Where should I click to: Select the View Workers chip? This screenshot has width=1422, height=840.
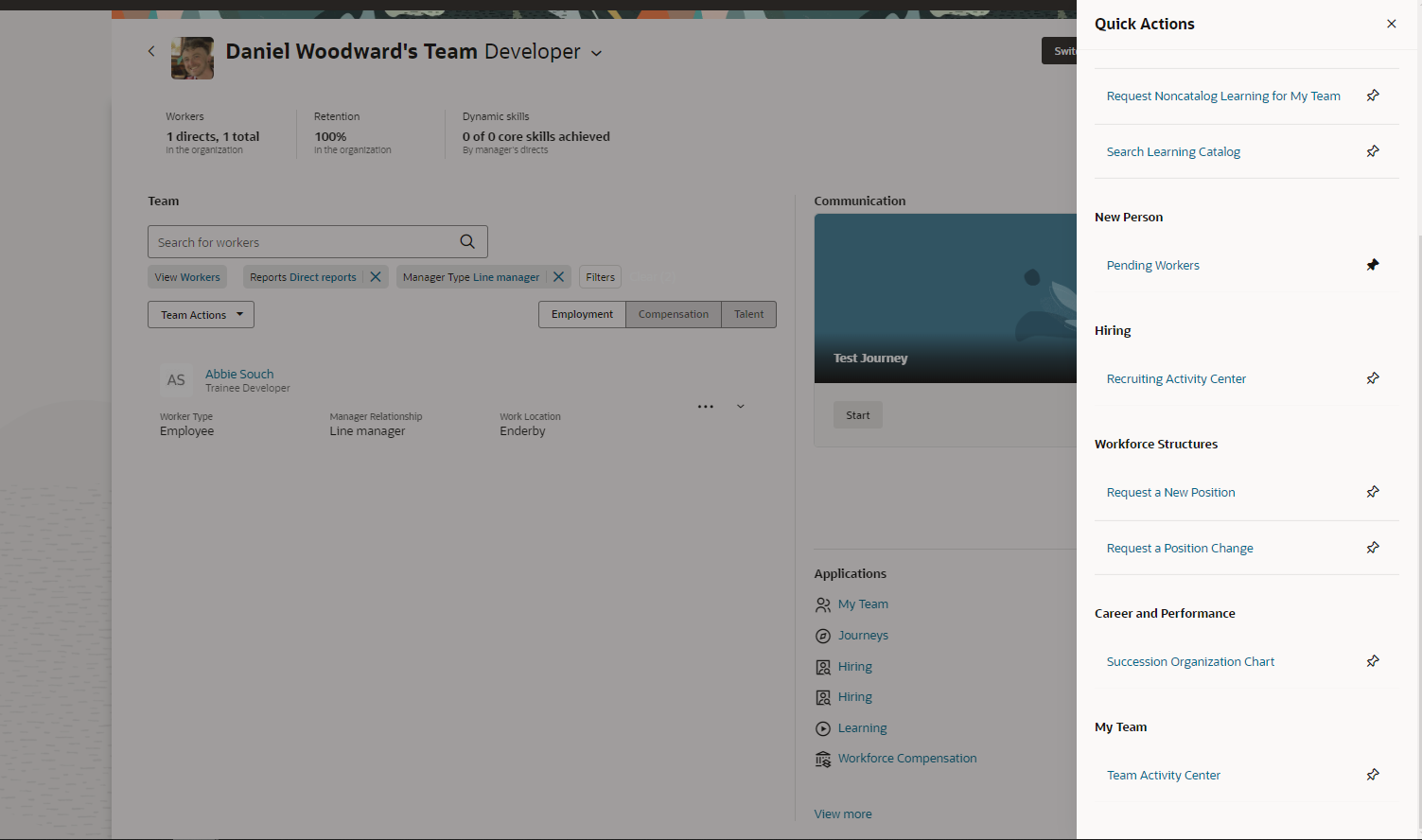[x=187, y=277]
